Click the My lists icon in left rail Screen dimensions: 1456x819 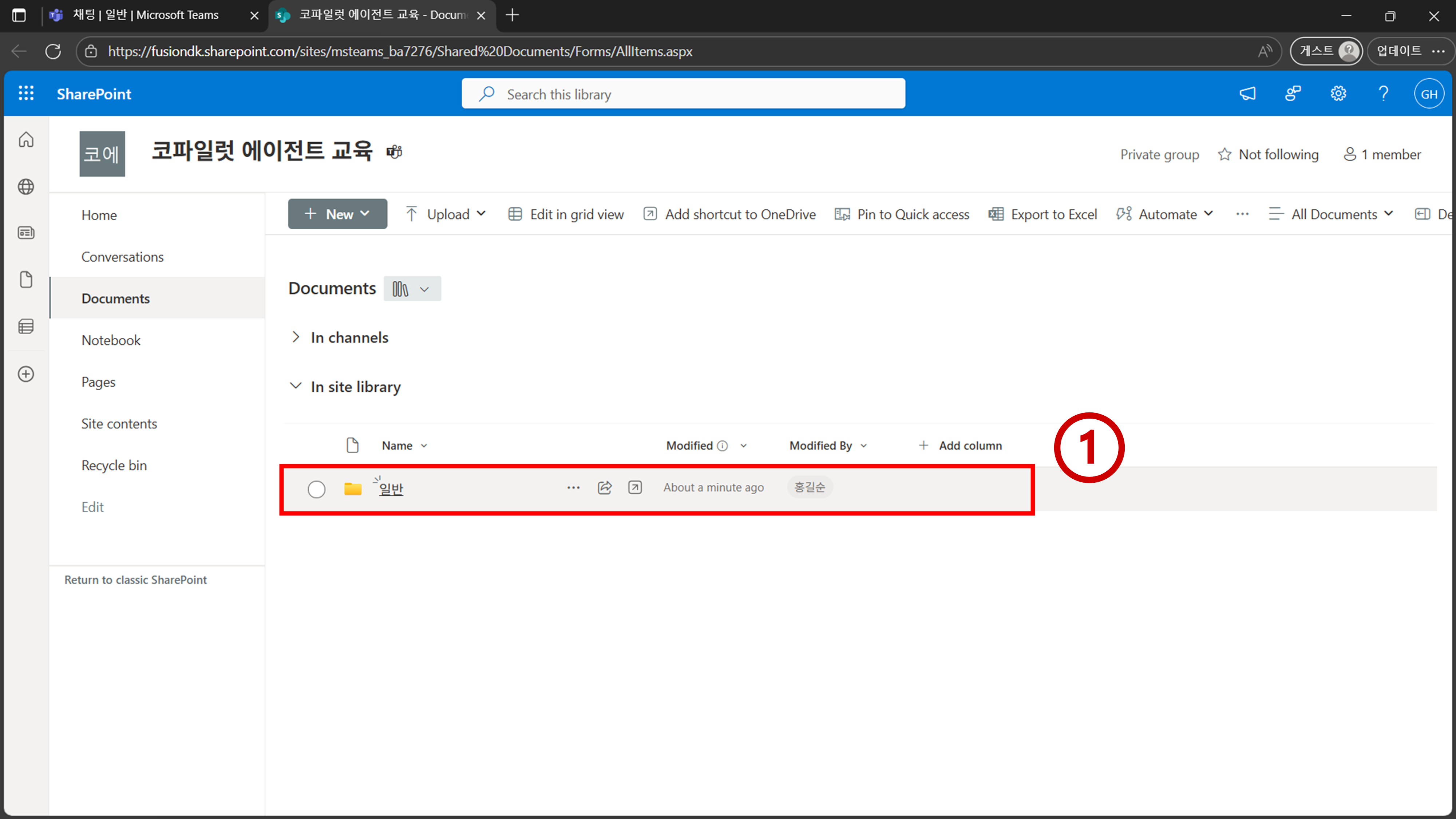point(26,326)
